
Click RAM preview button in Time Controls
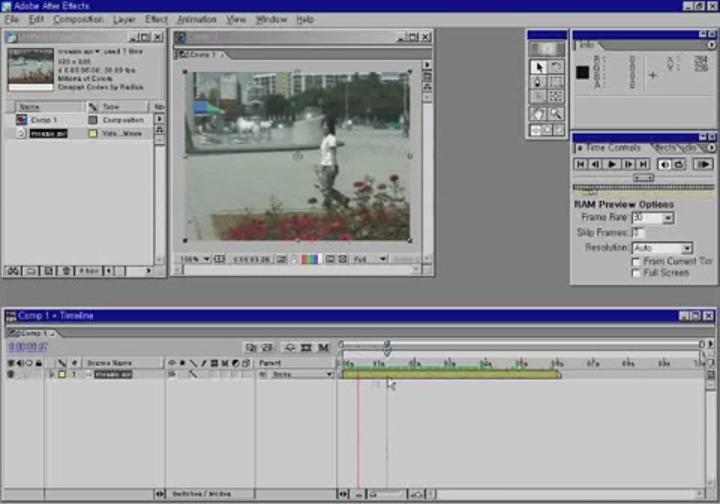click(x=703, y=164)
